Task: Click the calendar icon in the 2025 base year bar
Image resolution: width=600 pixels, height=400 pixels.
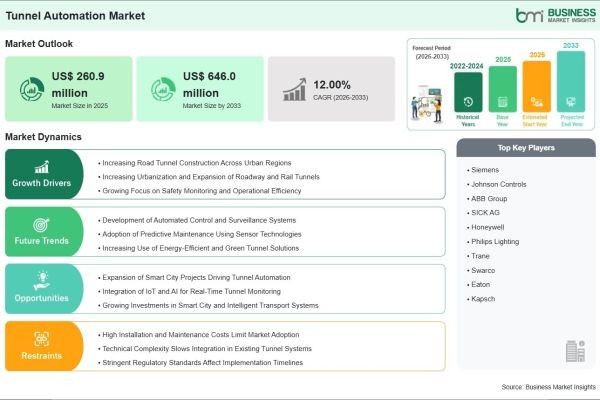Action: [x=502, y=102]
